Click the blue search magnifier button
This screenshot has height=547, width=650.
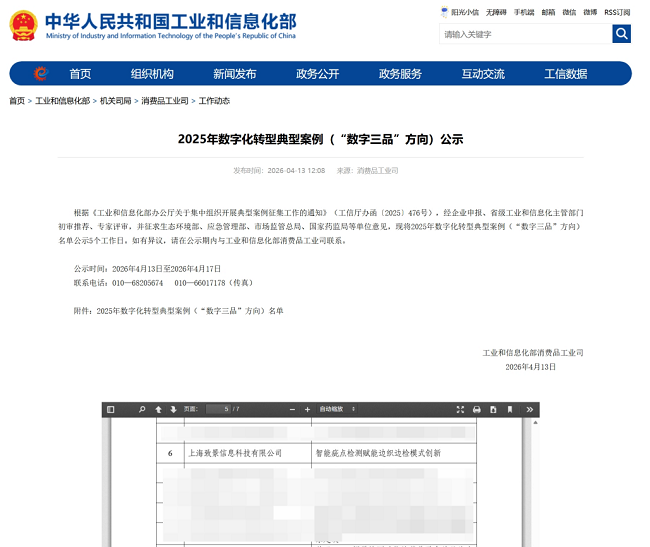[x=621, y=34]
